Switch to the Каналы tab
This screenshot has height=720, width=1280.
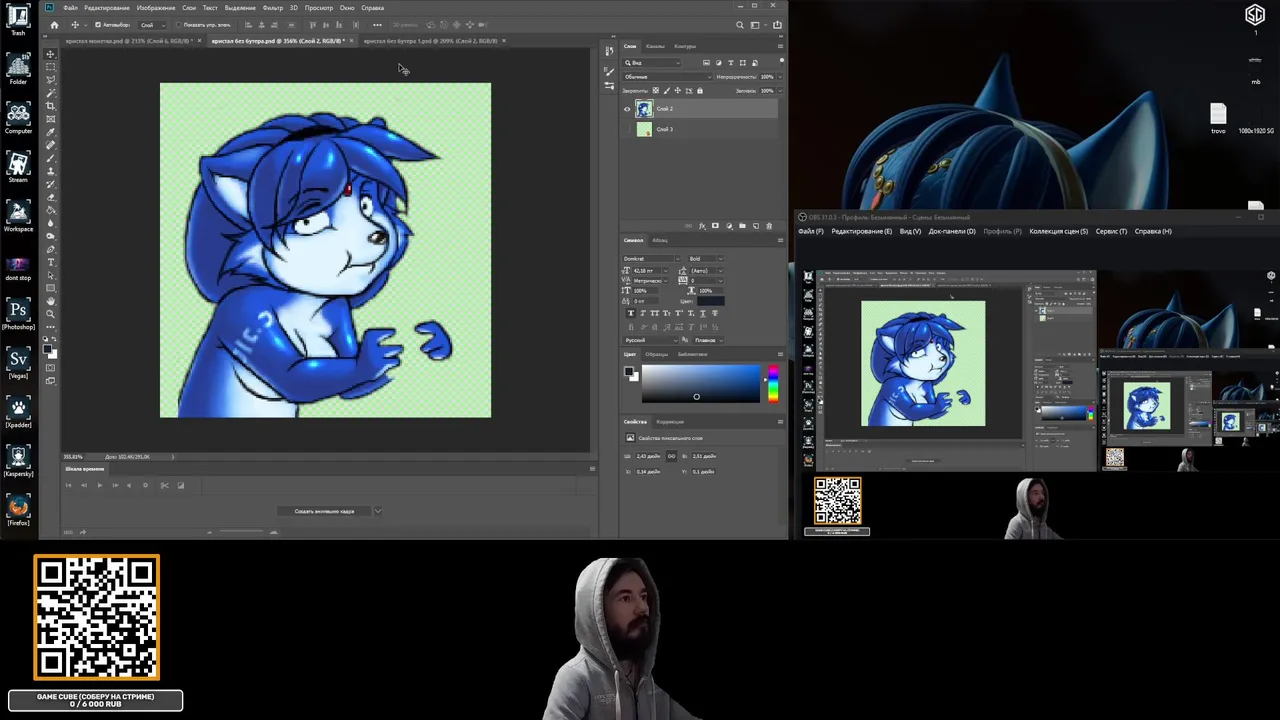[x=655, y=46]
